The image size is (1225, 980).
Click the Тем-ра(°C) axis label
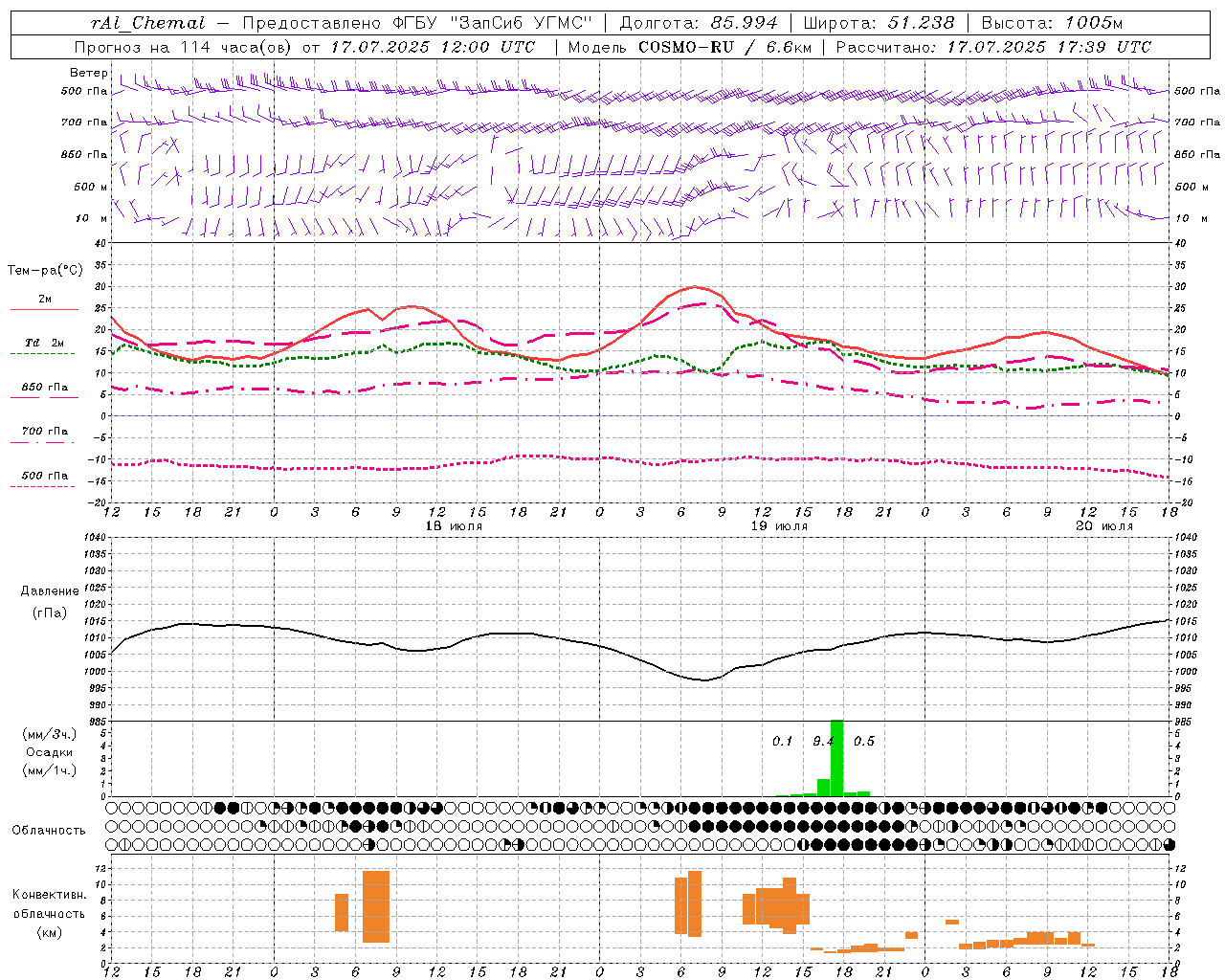(45, 271)
